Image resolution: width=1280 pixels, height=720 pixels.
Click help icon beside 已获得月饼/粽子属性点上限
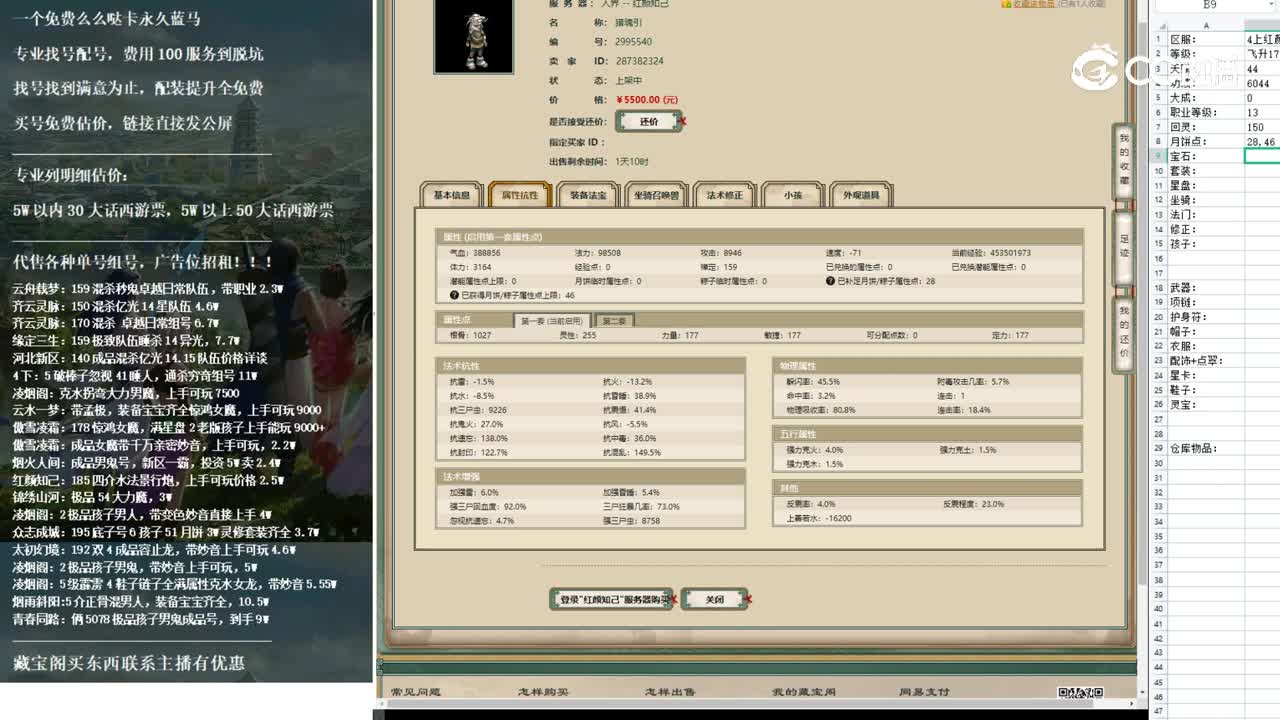454,295
